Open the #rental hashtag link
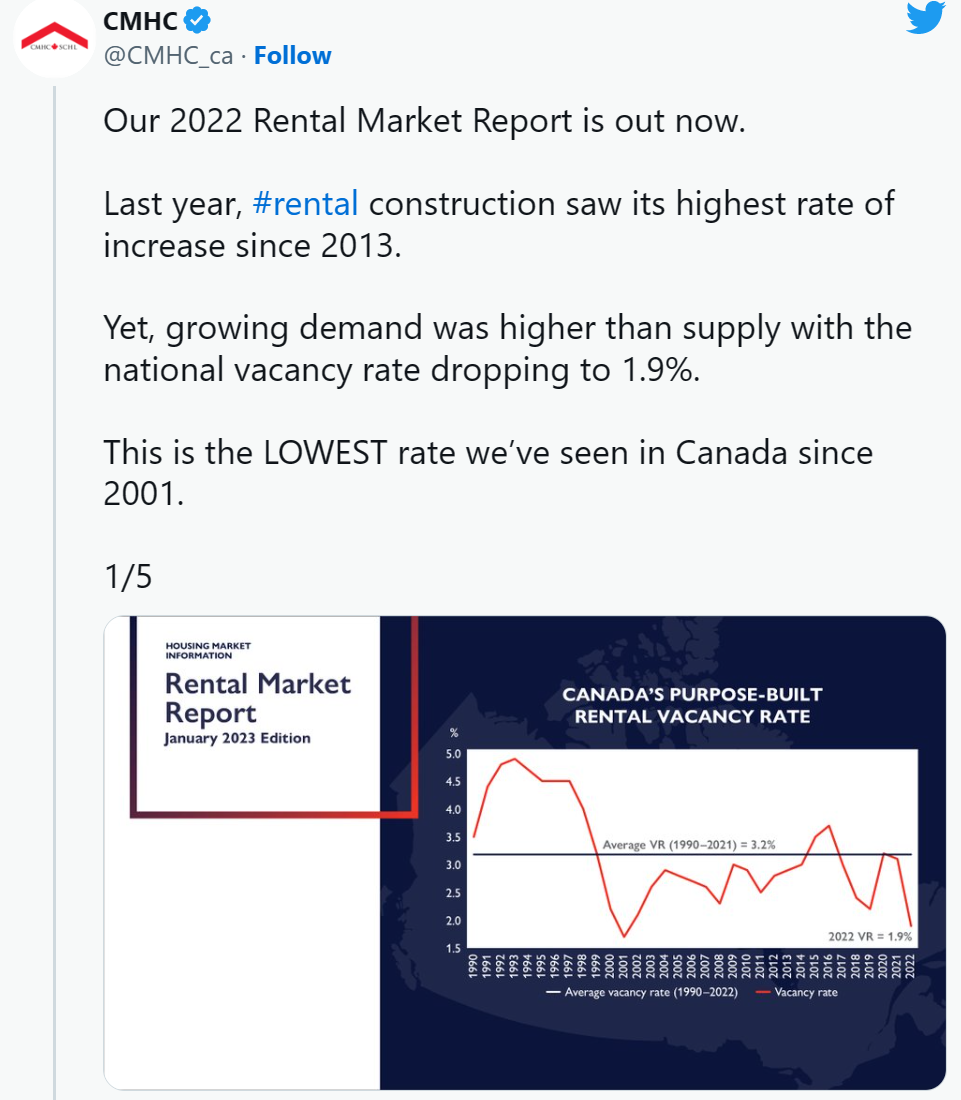Viewport: 961px width, 1100px height. pos(305,204)
